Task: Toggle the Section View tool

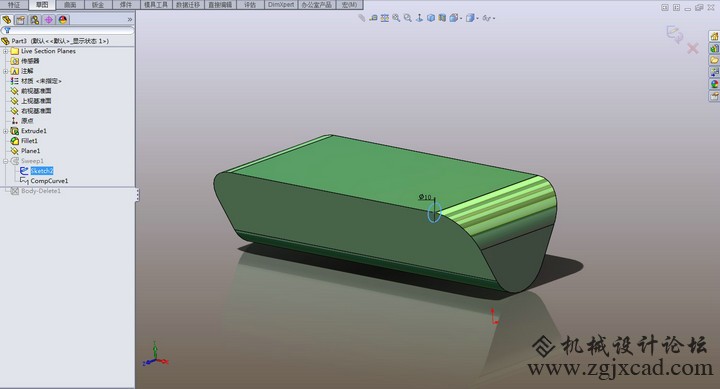Action: coord(442,18)
